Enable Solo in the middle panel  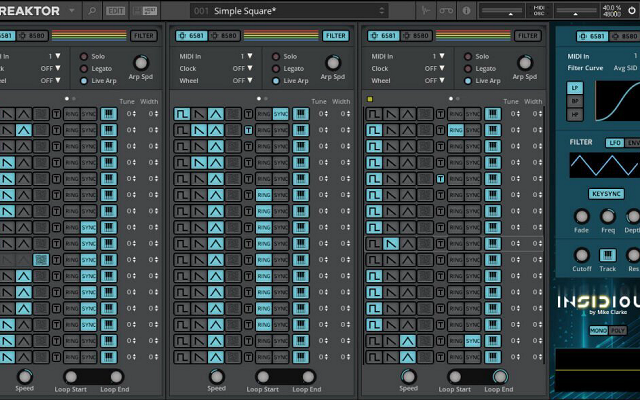[276, 57]
